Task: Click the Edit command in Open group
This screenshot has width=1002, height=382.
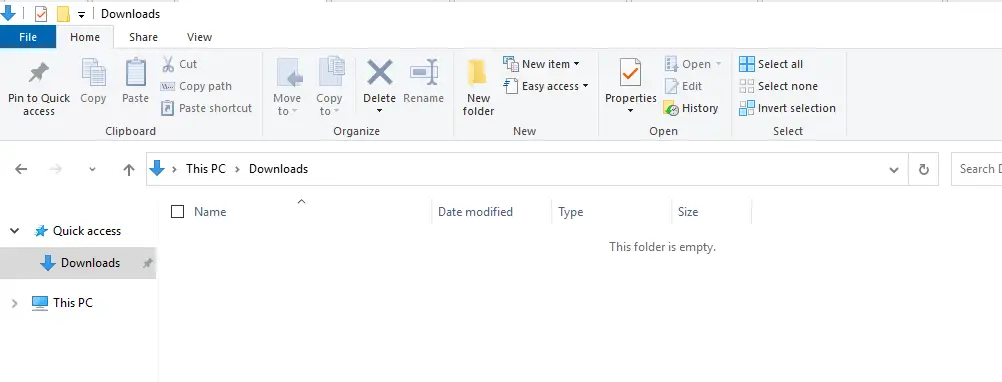Action: click(x=684, y=86)
